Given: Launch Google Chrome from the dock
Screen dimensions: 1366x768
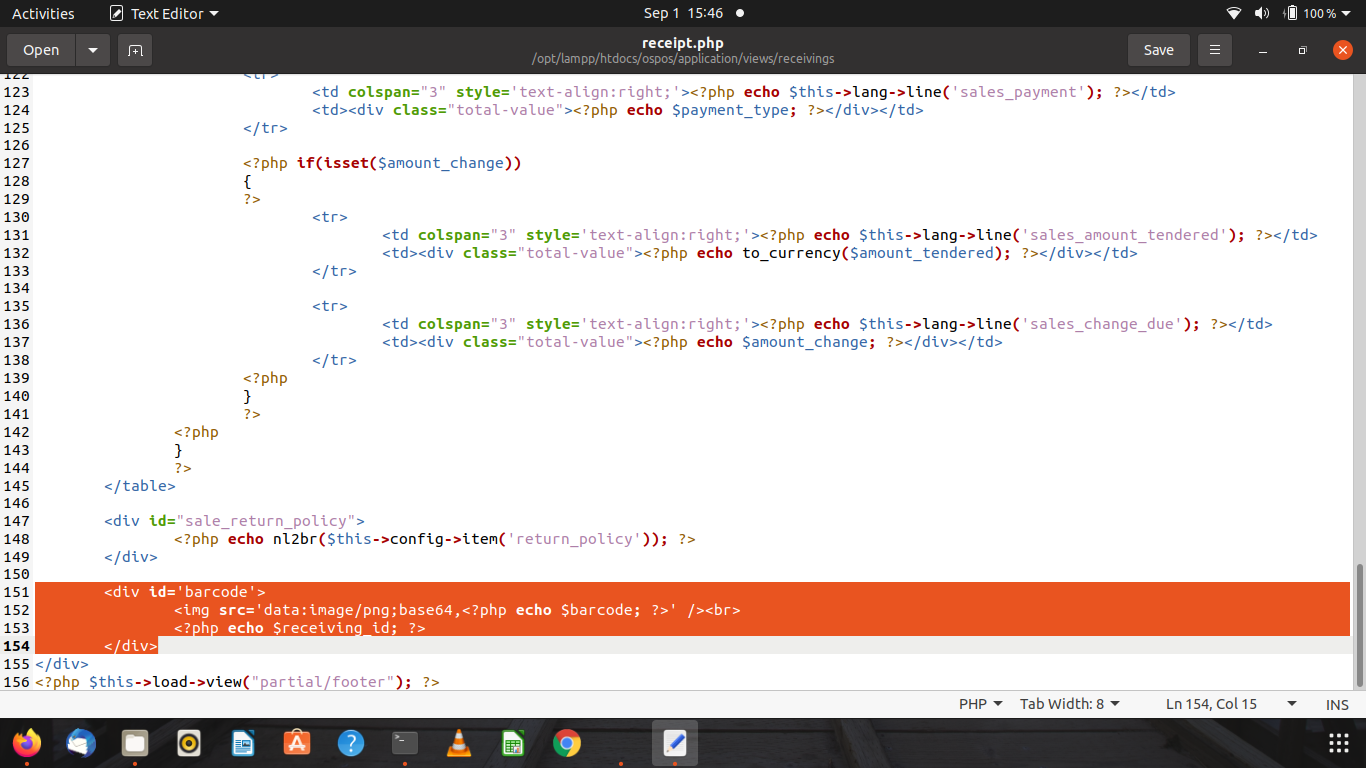Looking at the screenshot, I should click(565, 743).
